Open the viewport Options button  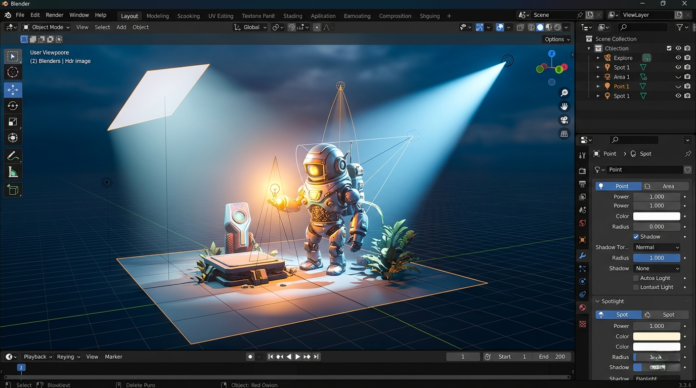pos(557,39)
